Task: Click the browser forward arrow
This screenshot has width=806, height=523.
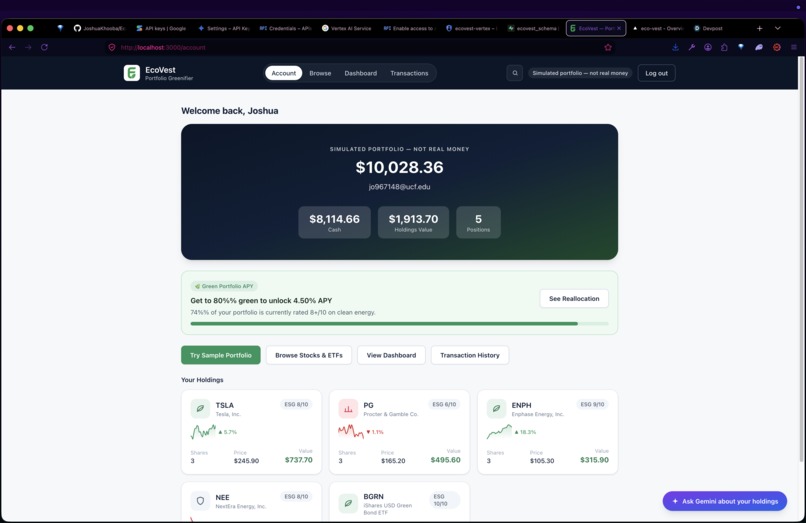Action: pyautogui.click(x=28, y=47)
